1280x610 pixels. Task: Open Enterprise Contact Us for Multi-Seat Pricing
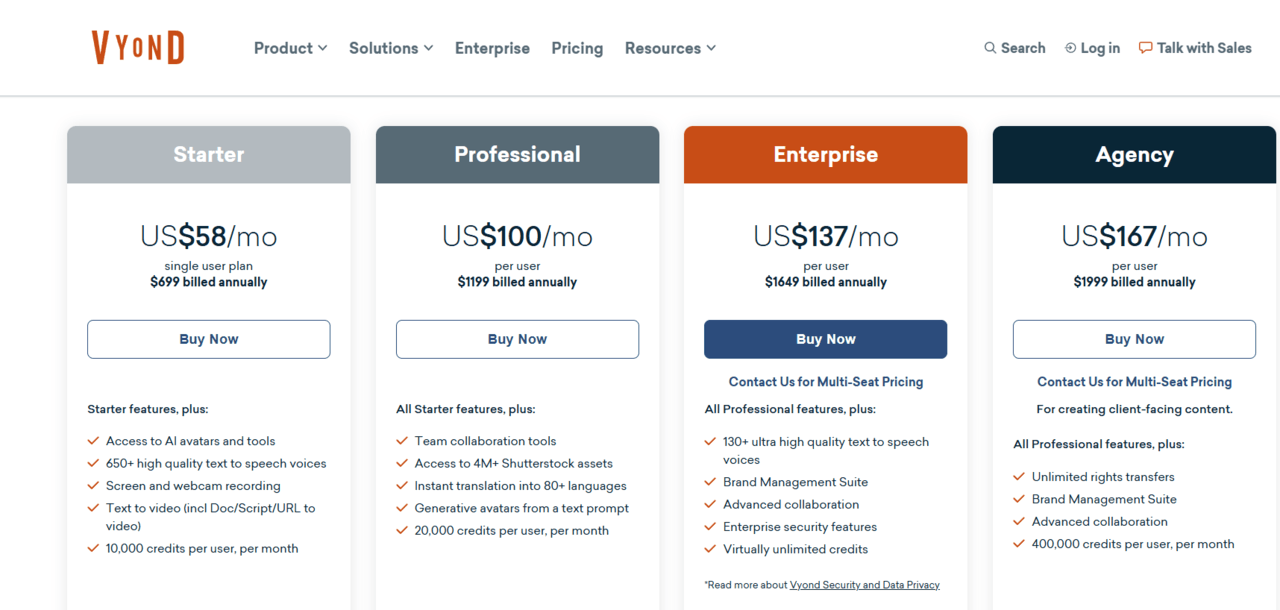coord(826,382)
